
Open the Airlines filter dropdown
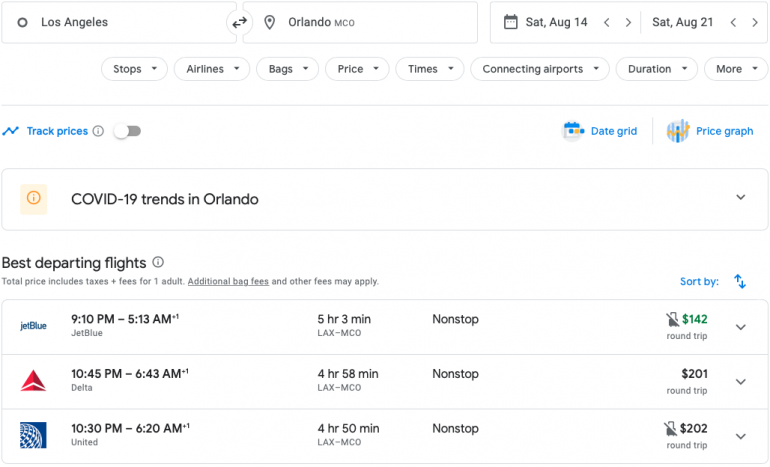212,69
